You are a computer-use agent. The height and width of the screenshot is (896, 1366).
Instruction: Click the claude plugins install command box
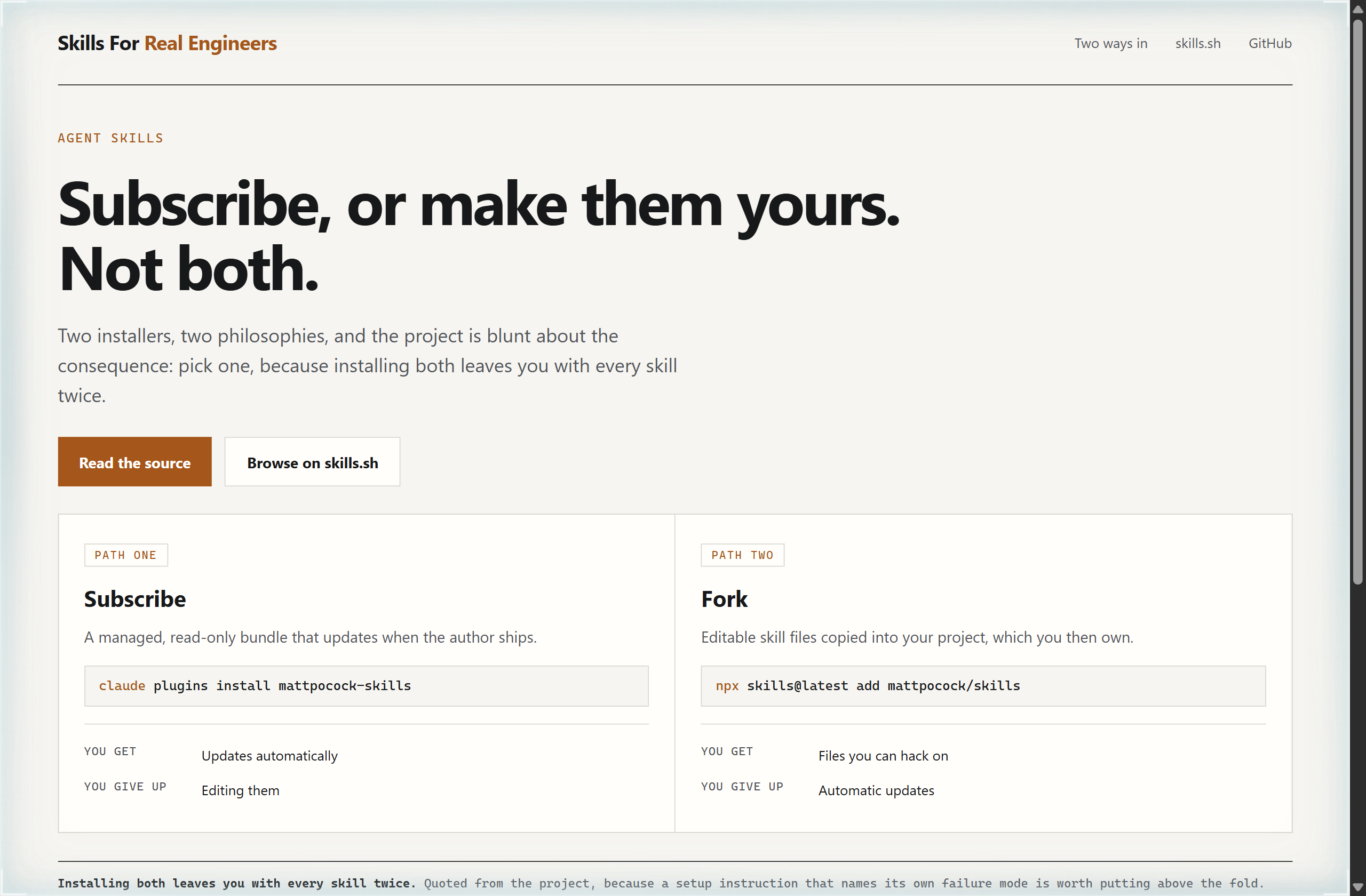coord(366,686)
